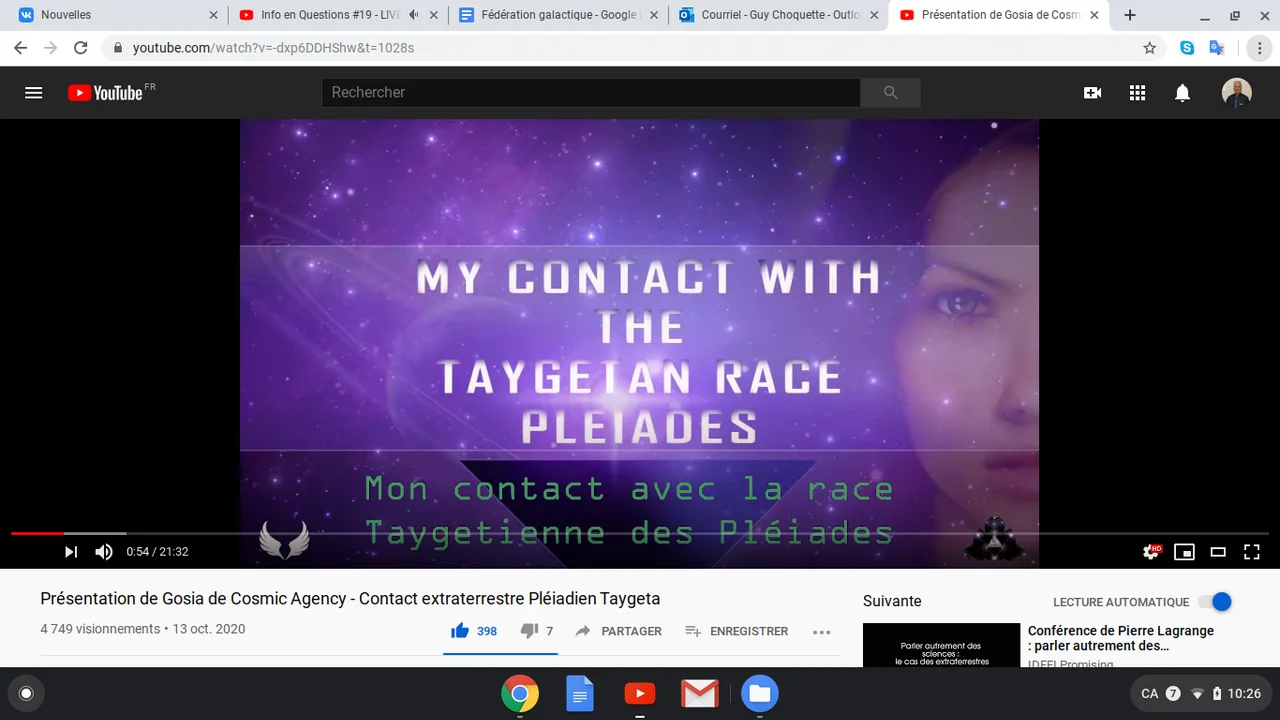Open Files app from the shelf
Screen dimensions: 1280x720
(760, 693)
